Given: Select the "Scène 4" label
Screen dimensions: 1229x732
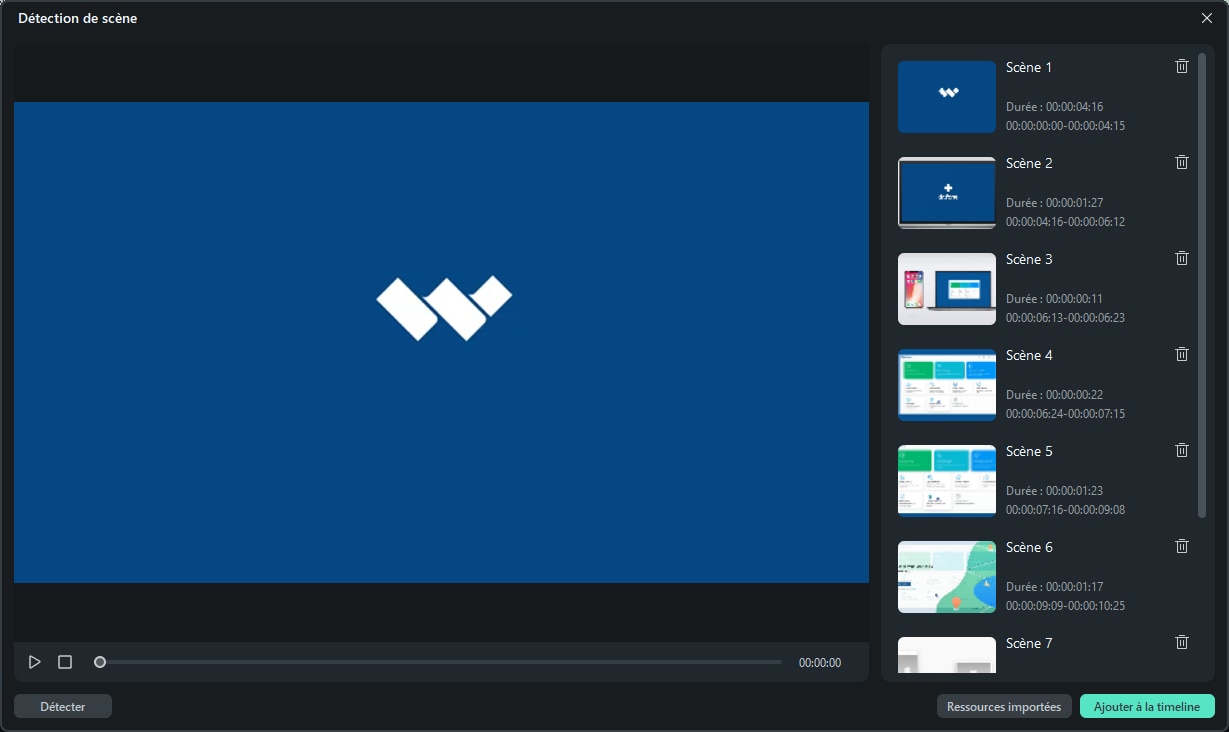Looking at the screenshot, I should 1029,355.
